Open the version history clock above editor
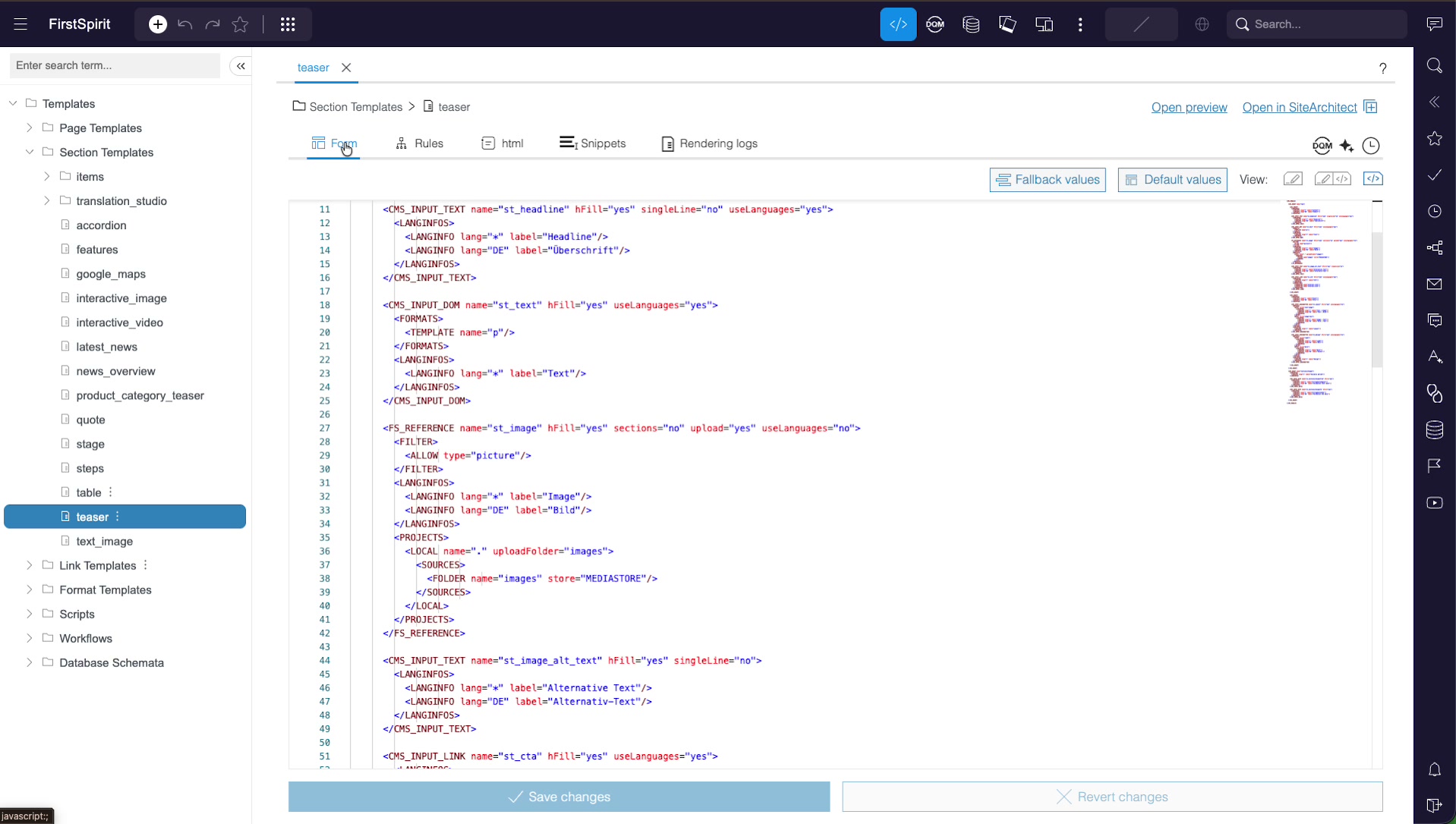 pos(1371,146)
